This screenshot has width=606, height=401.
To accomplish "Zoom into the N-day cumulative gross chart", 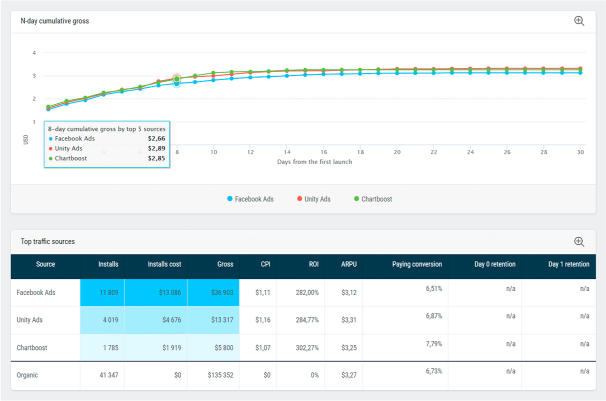I will coord(579,21).
